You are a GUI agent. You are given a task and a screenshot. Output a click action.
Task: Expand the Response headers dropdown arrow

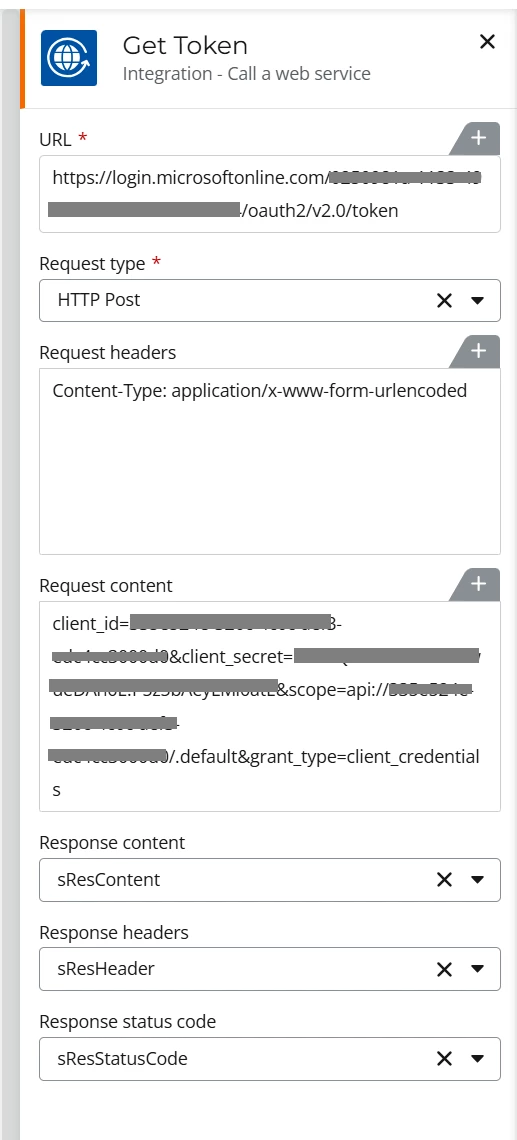(478, 969)
